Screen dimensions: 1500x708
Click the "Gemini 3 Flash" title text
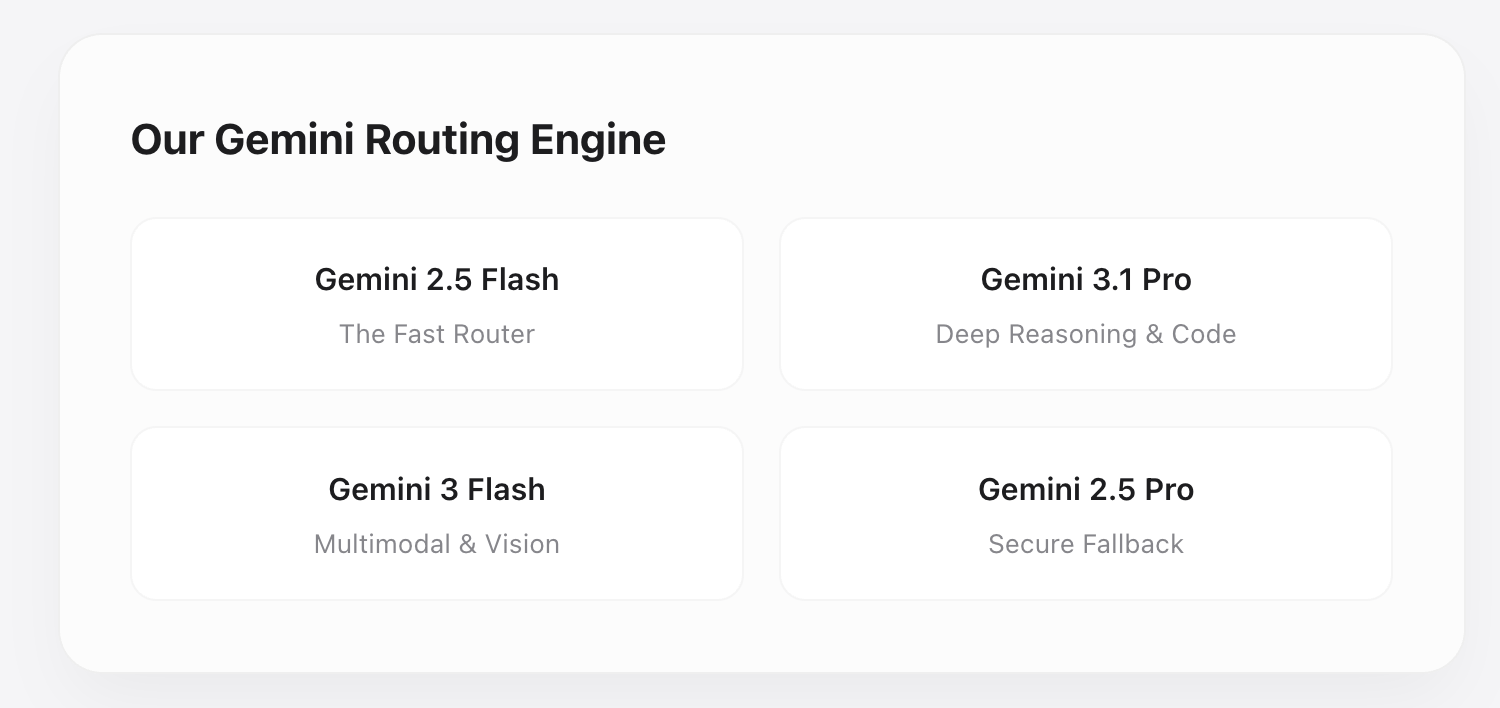(437, 490)
